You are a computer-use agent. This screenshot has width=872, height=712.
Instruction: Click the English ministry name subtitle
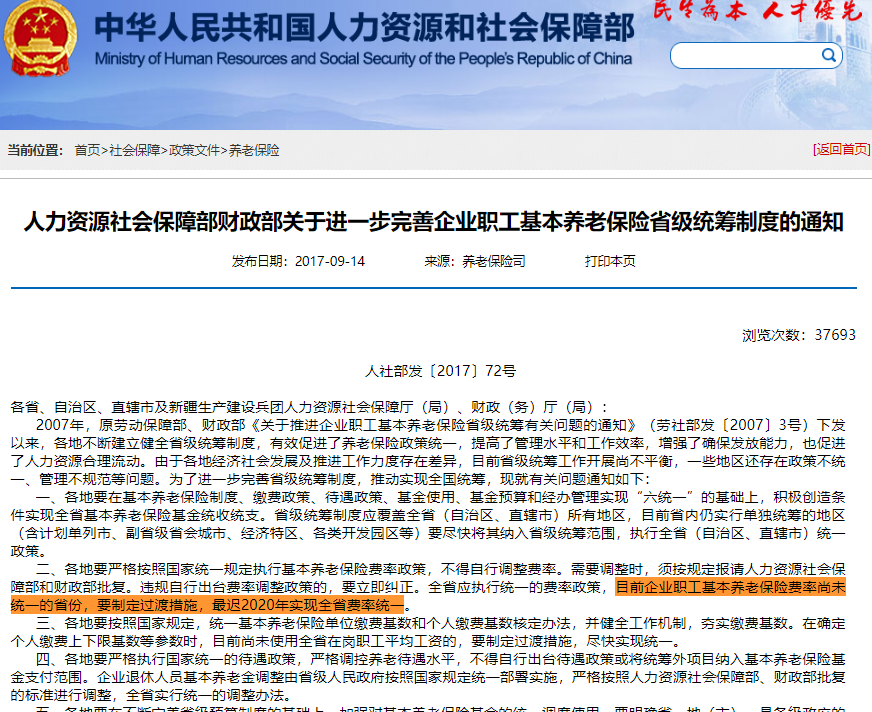363,59
